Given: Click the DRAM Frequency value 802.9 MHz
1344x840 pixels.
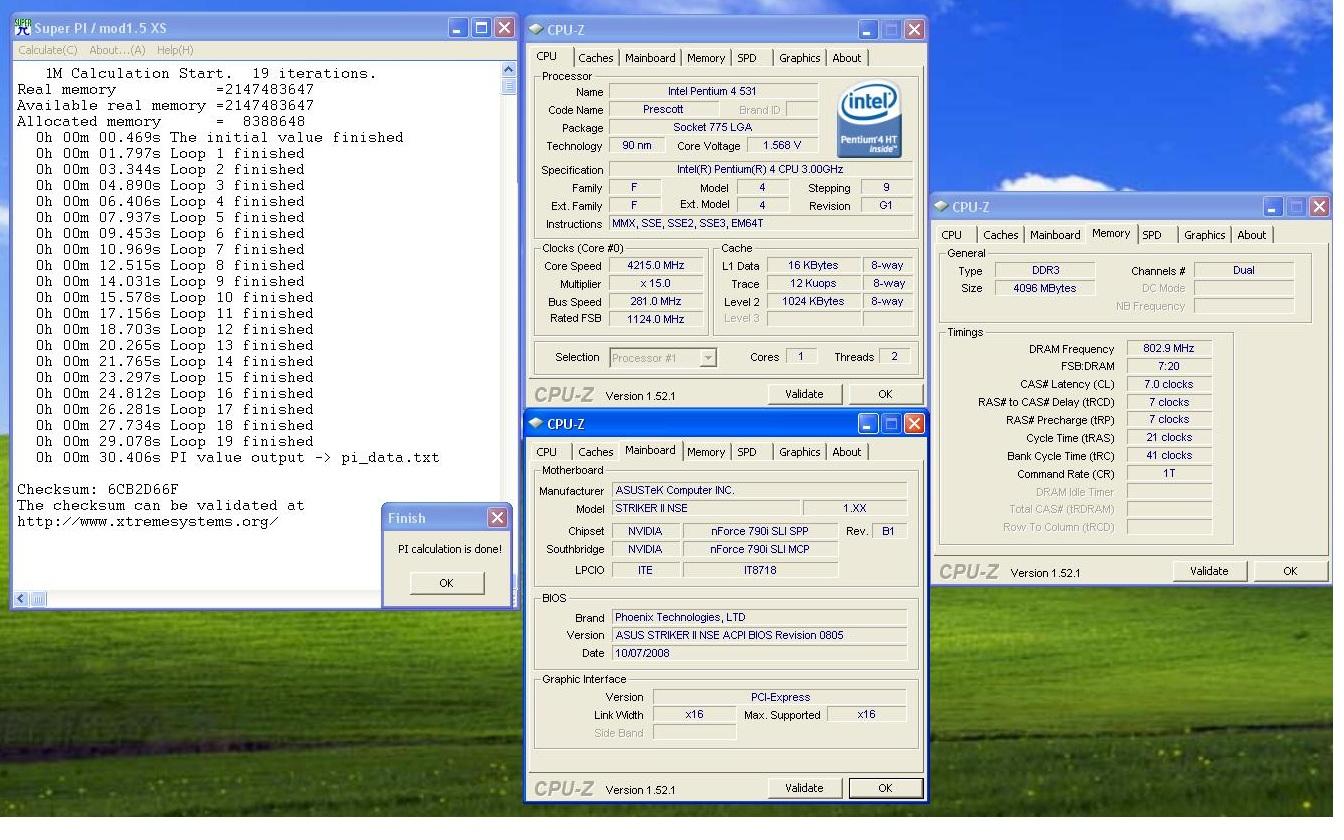Looking at the screenshot, I should tap(1168, 349).
